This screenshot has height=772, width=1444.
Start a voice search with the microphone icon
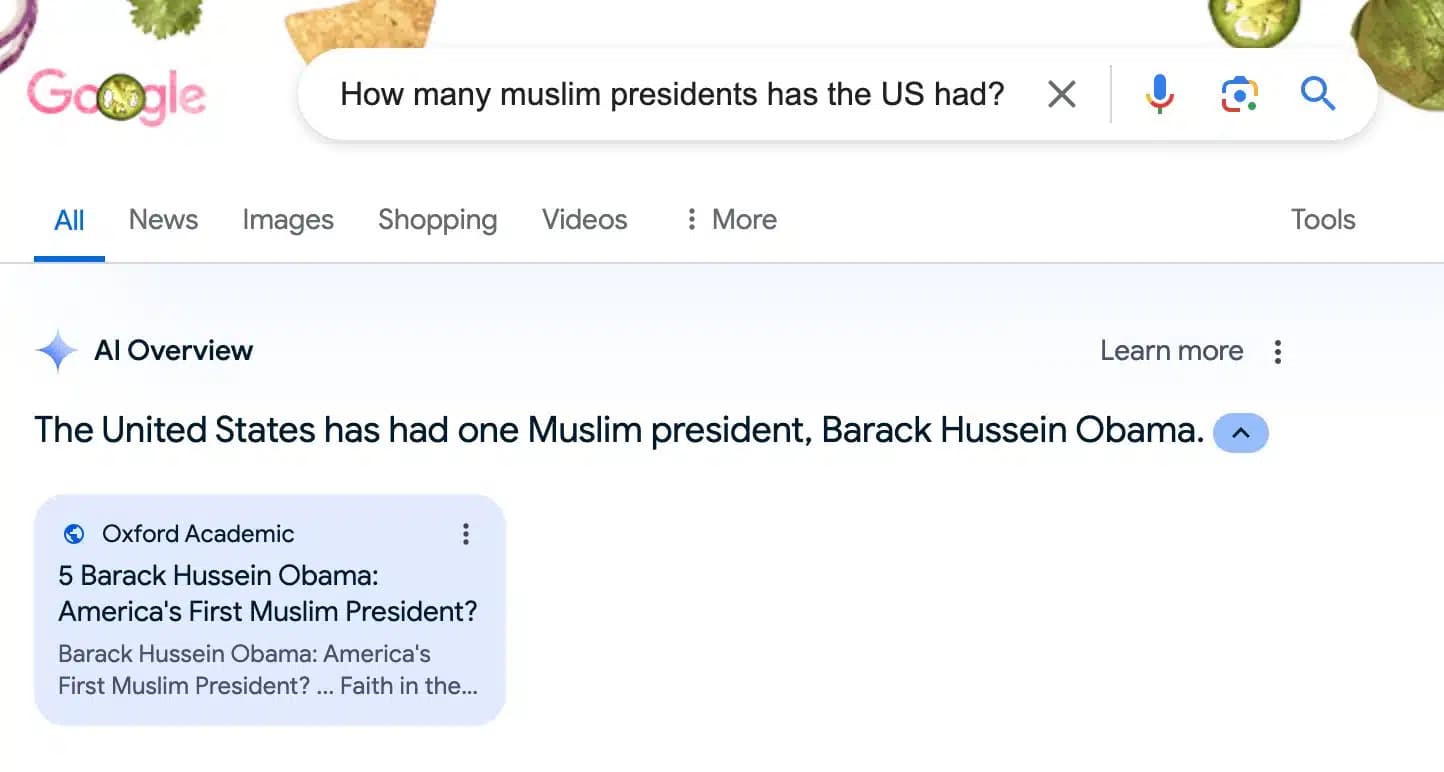pos(1159,93)
